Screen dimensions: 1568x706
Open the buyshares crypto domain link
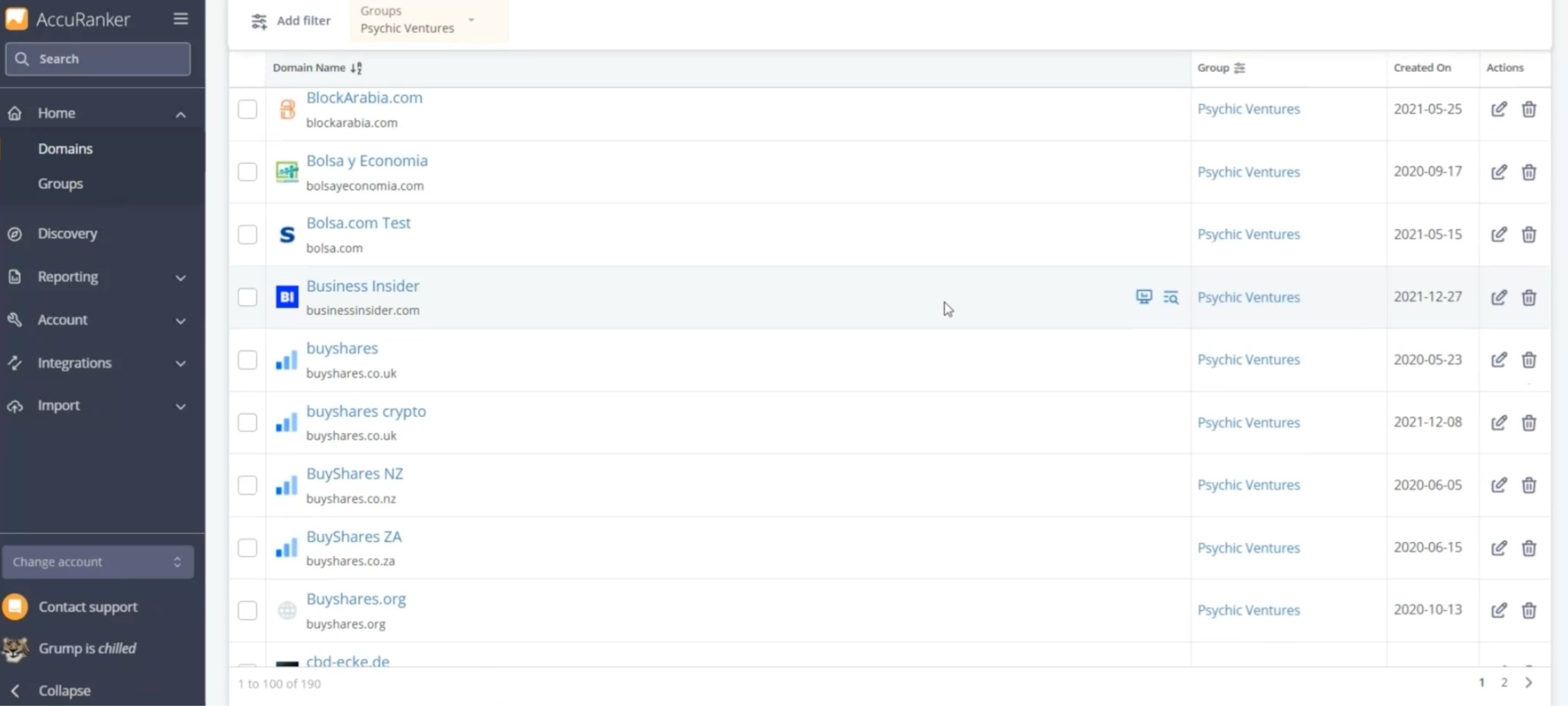[x=366, y=411]
